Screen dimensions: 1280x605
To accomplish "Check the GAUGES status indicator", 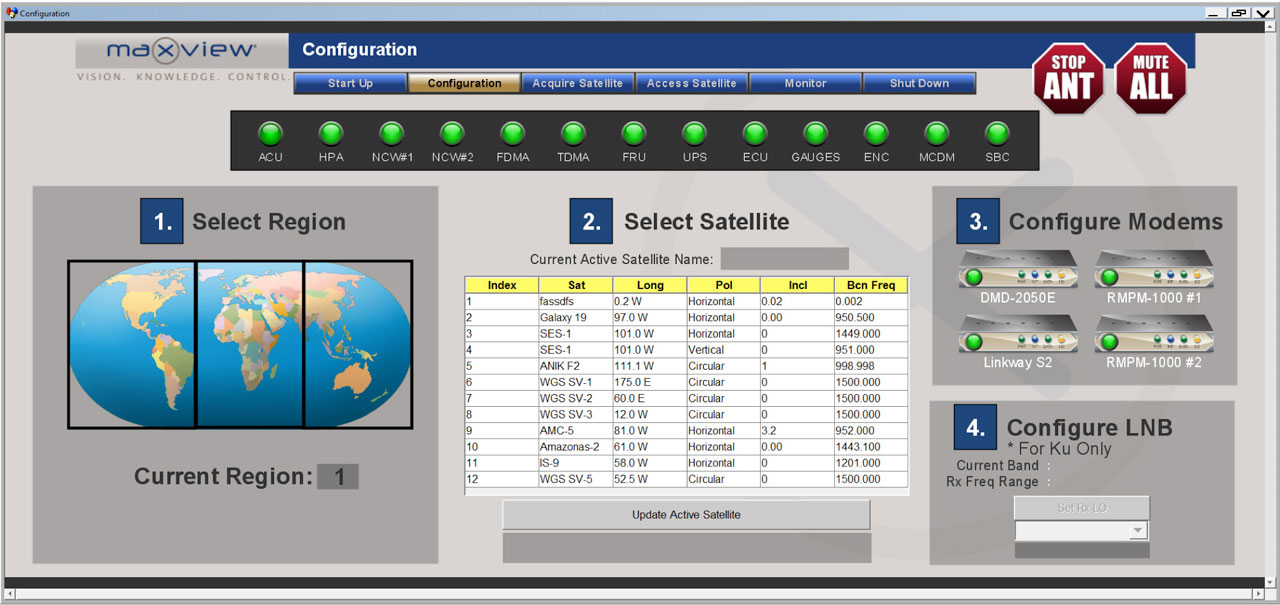I will click(x=815, y=134).
